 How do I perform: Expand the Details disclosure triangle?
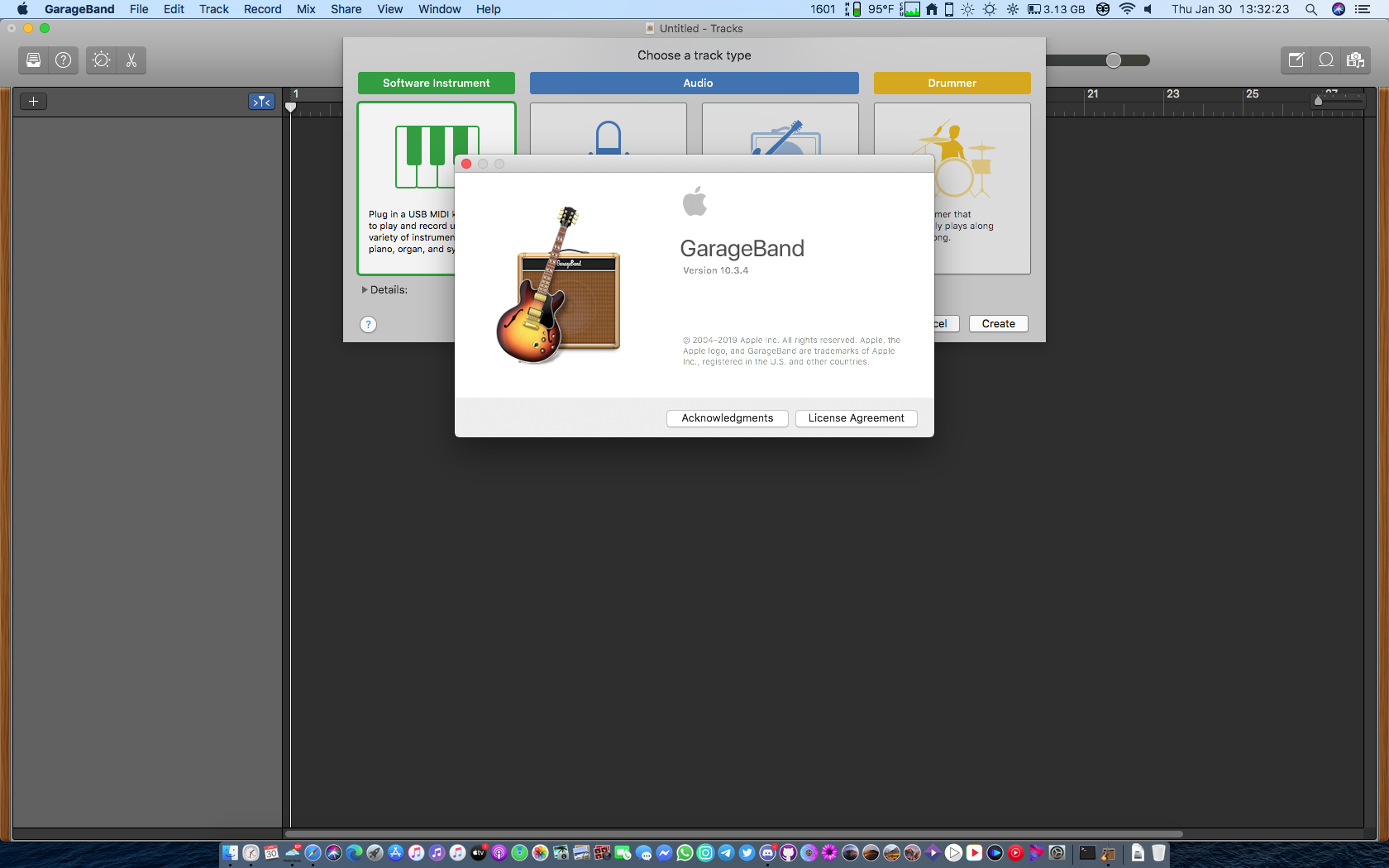[x=365, y=290]
